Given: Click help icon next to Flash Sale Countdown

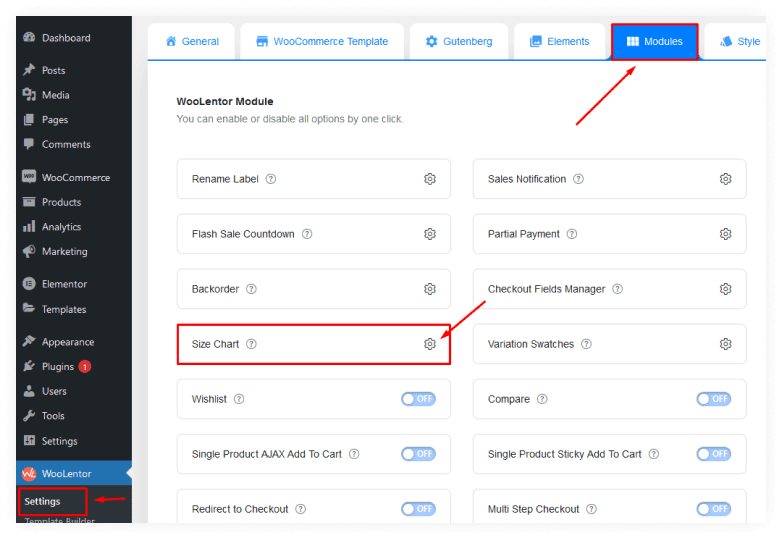Looking at the screenshot, I should tap(307, 234).
